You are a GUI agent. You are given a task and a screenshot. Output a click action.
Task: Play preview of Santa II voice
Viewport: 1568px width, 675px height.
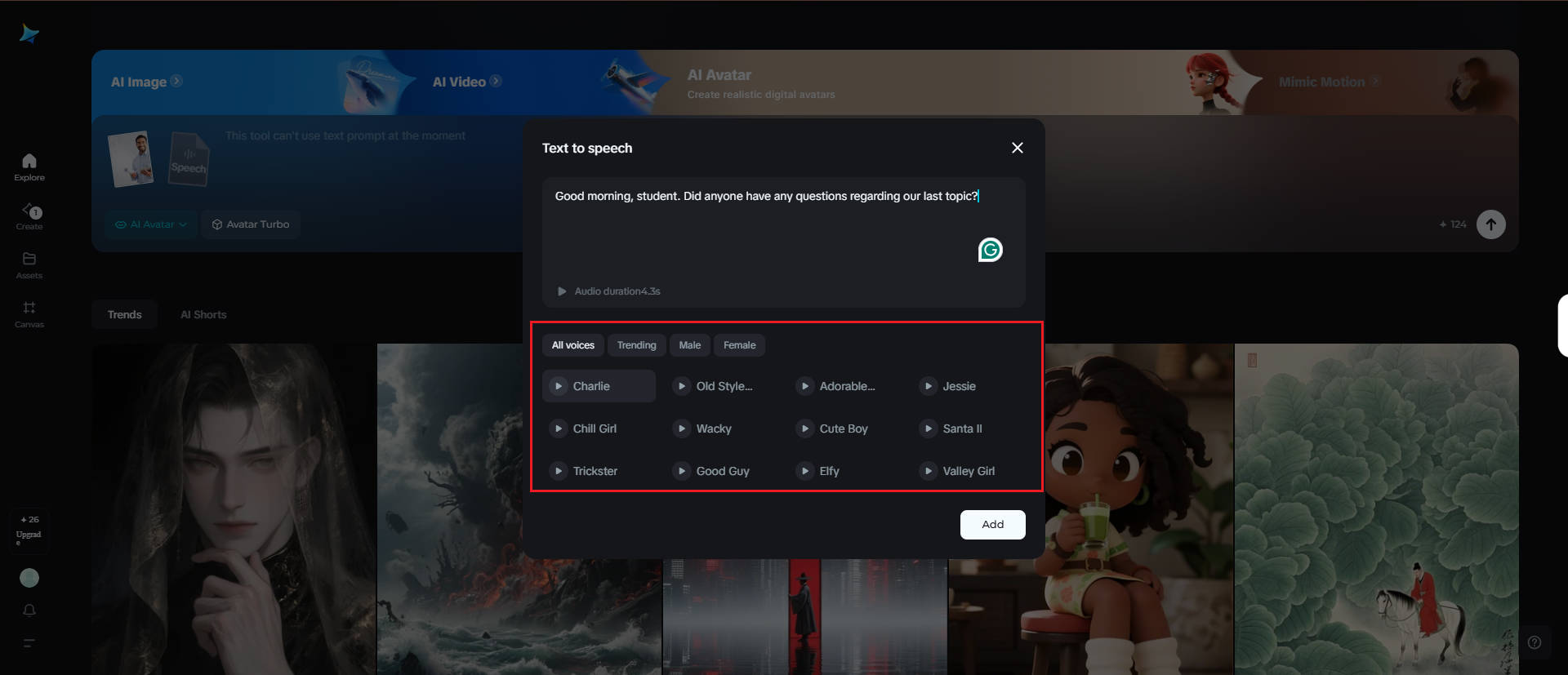(x=929, y=429)
